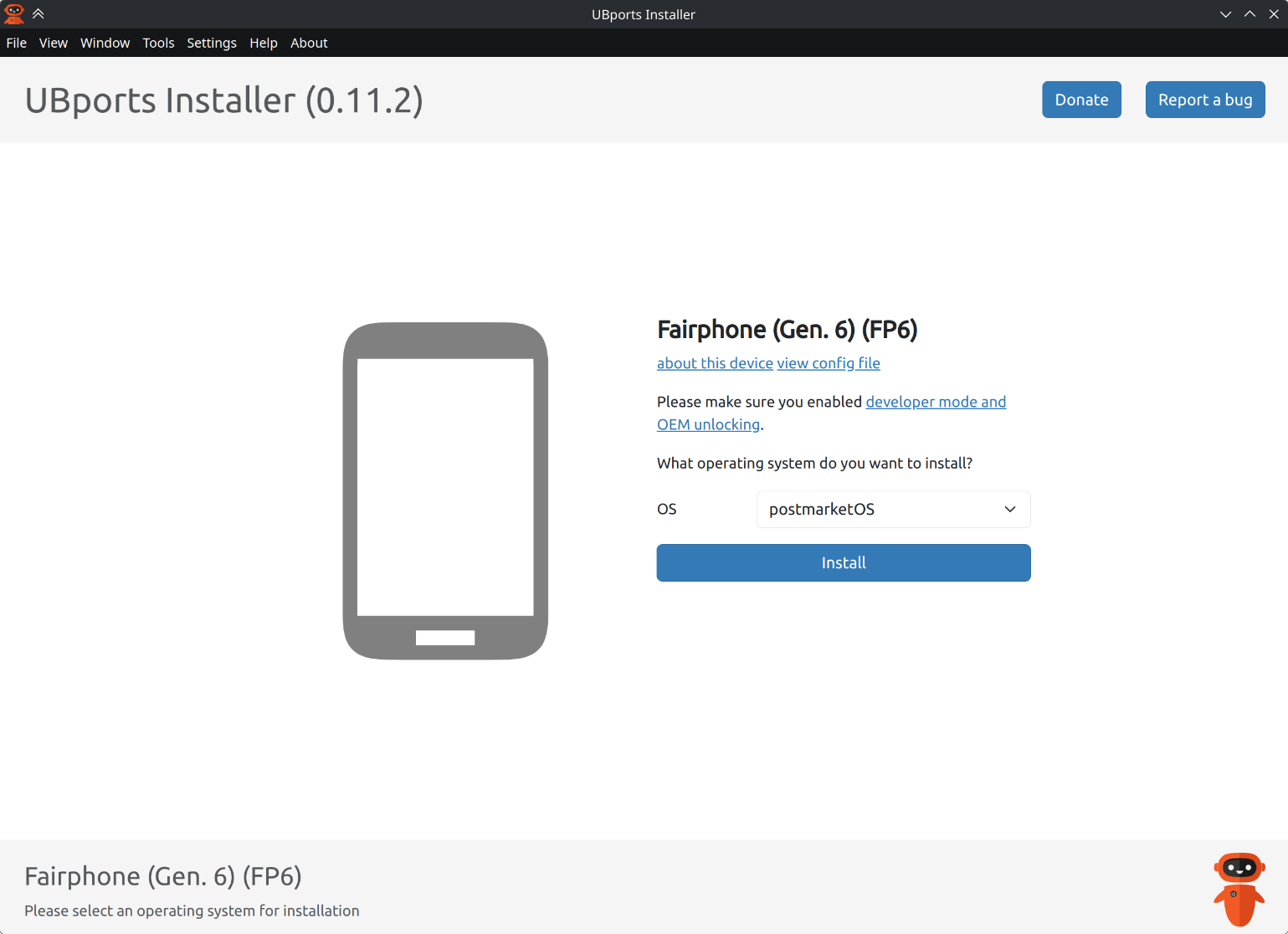Click the UBports robot app icon in title bar
Image resolution: width=1288 pixels, height=934 pixels.
14,14
